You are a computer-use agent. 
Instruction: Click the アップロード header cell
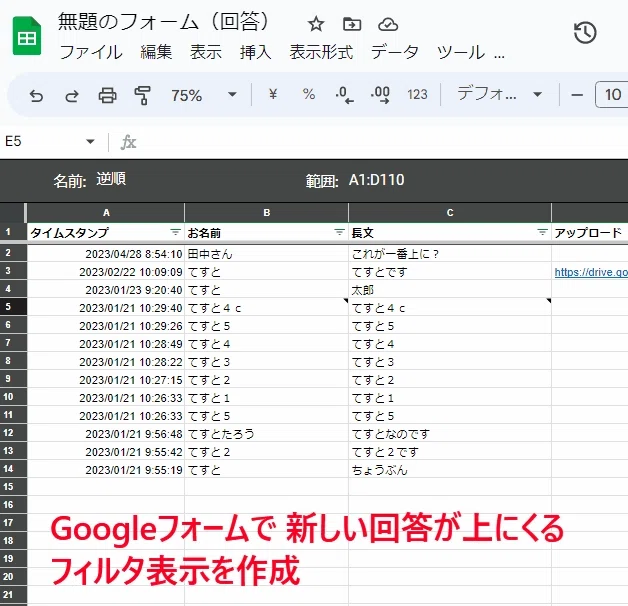[x=590, y=232]
